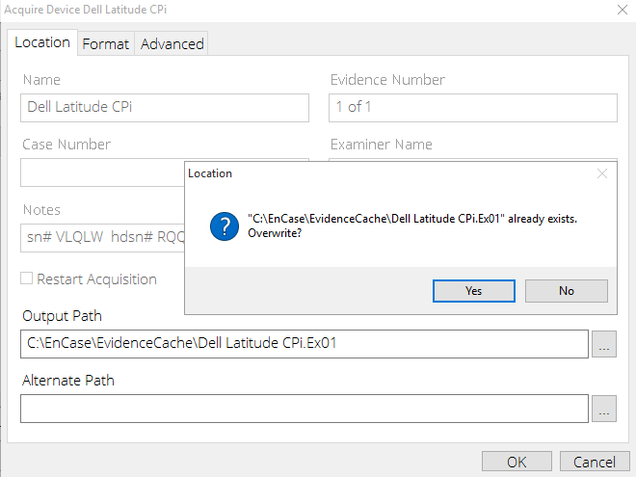Click the blue question mark icon
636x477 pixels.
(223, 226)
